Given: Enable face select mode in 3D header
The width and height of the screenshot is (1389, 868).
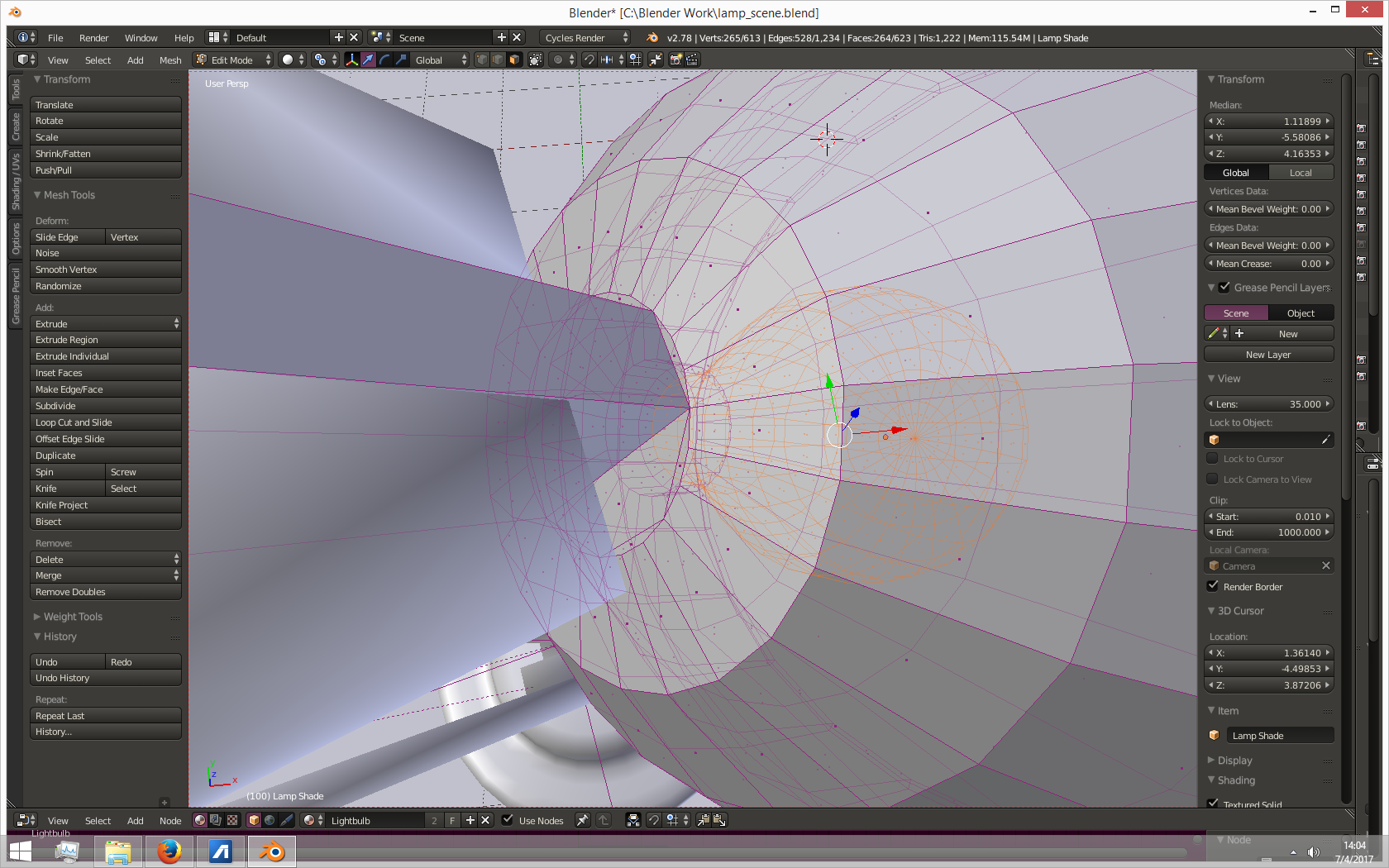Looking at the screenshot, I should coord(514,60).
